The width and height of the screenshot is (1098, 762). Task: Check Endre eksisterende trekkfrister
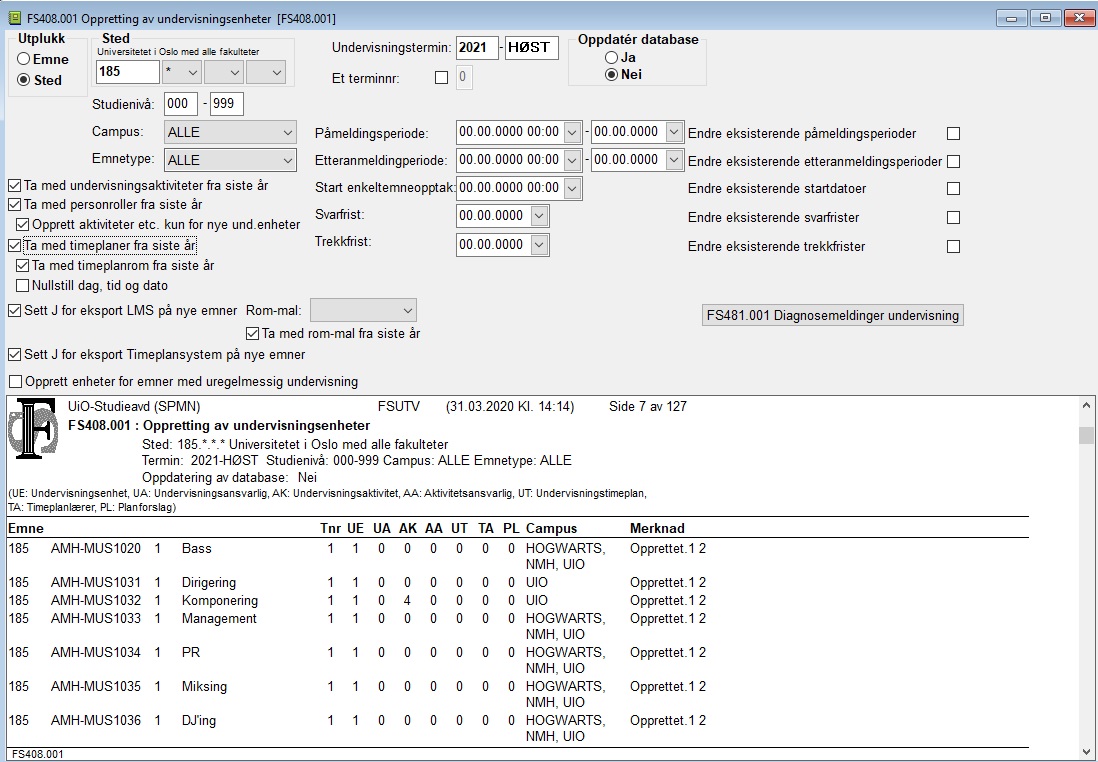953,247
